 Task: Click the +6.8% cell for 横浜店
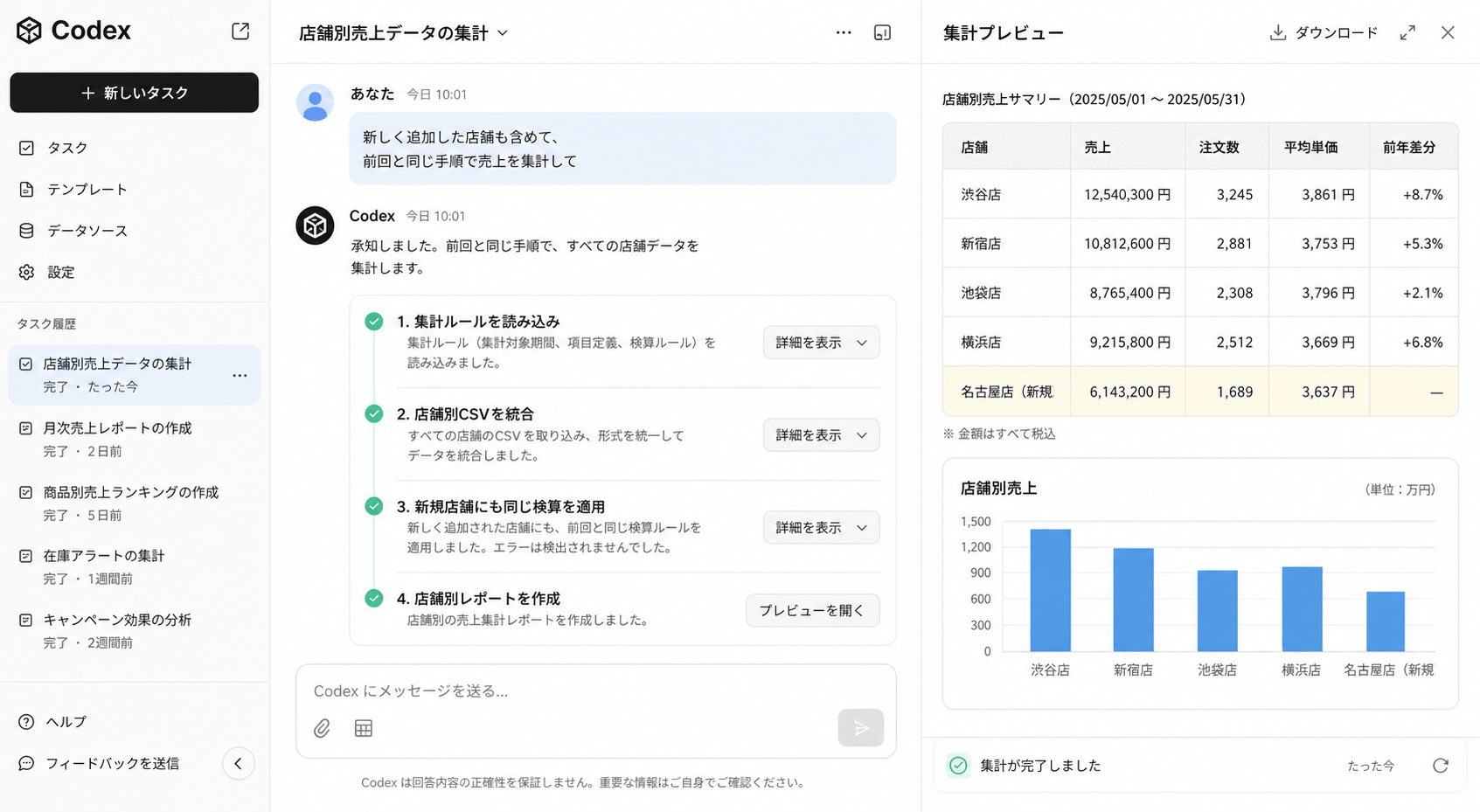pyautogui.click(x=1414, y=342)
